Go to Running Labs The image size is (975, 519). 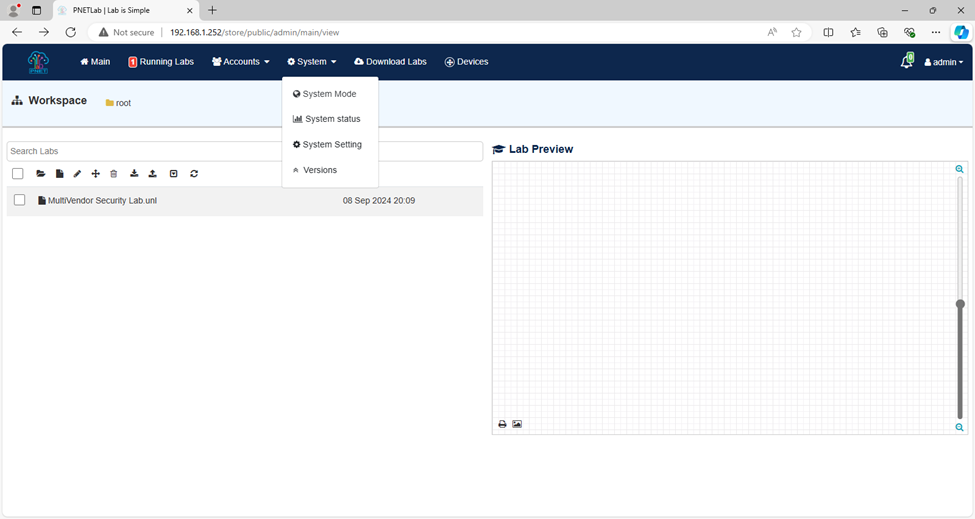point(161,62)
